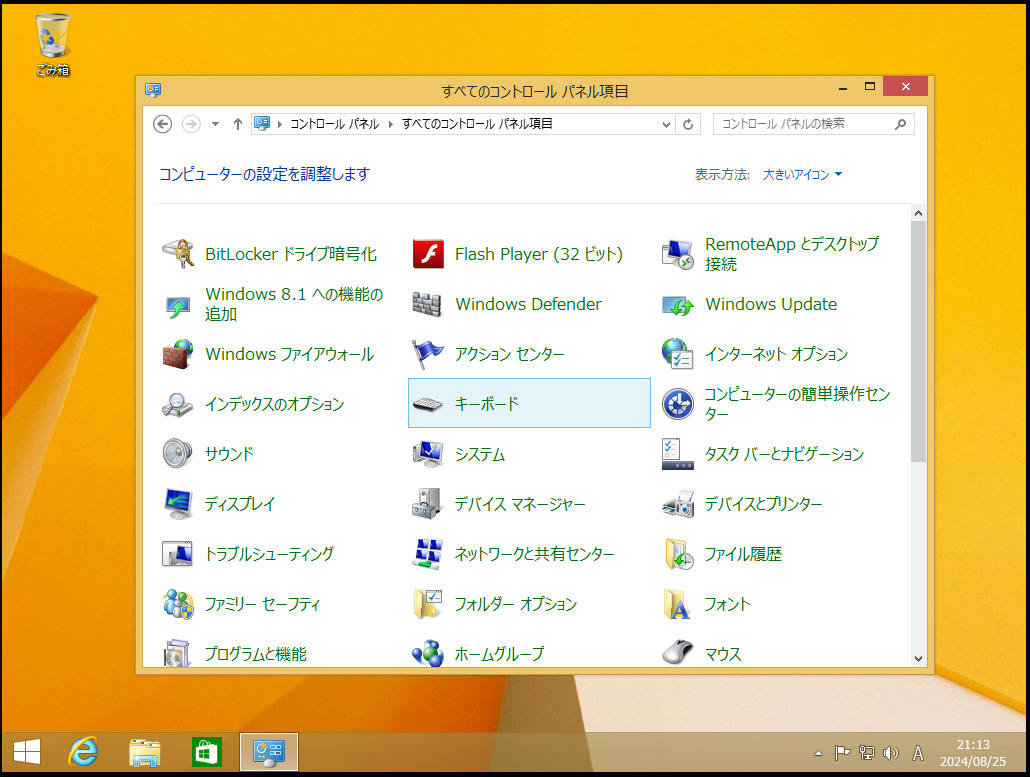Go back with the Back arrow button
The height and width of the screenshot is (777, 1030).
click(x=163, y=123)
